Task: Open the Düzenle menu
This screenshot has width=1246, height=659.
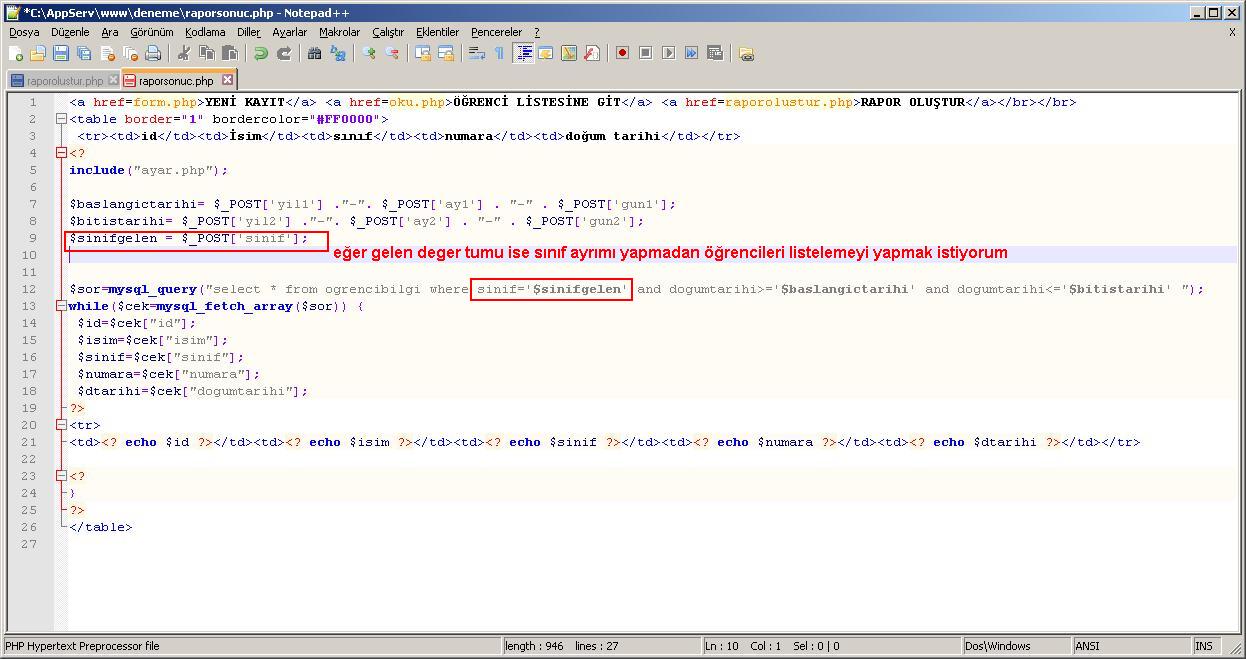Action: coord(71,32)
